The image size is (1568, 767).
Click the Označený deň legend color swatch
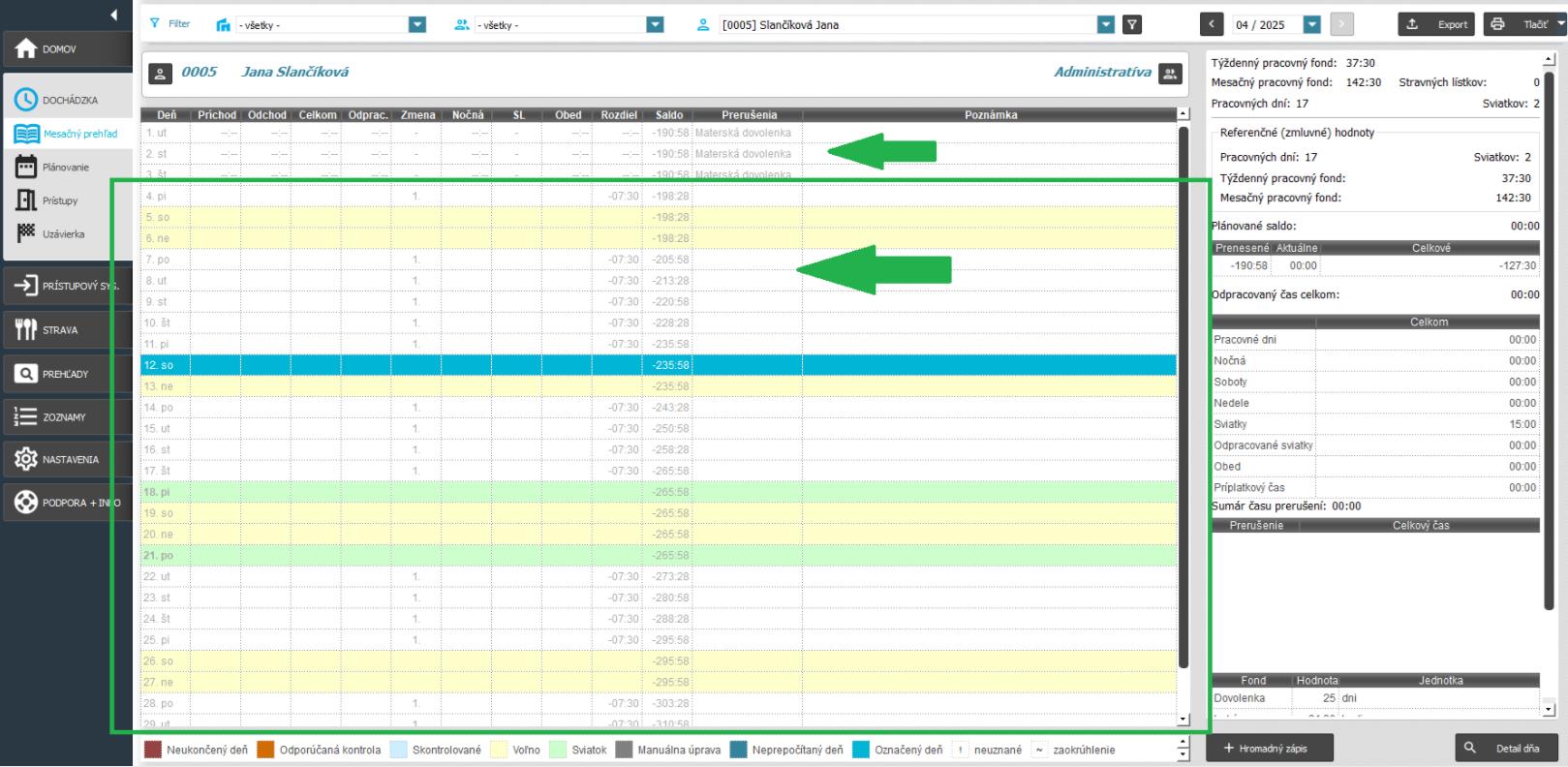click(x=860, y=750)
